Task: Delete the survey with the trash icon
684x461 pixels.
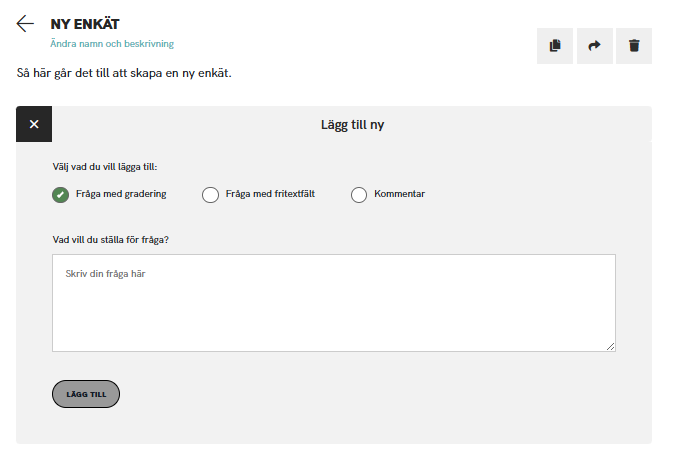Action: [x=633, y=46]
